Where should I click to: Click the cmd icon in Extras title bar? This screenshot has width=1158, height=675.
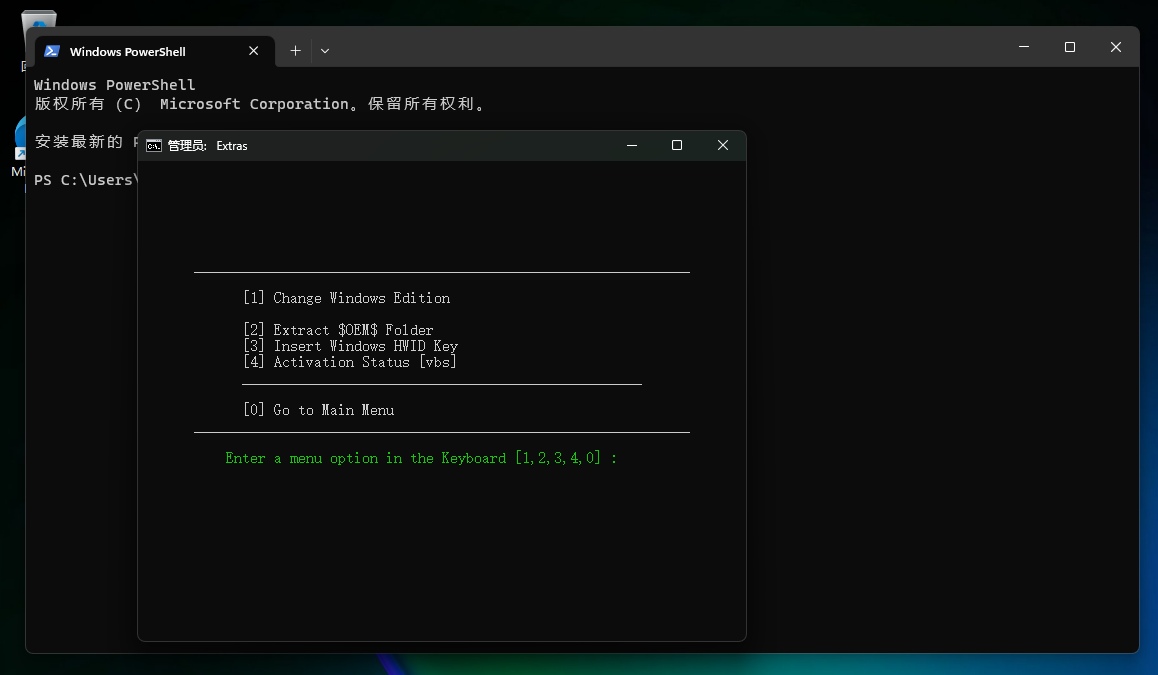154,146
